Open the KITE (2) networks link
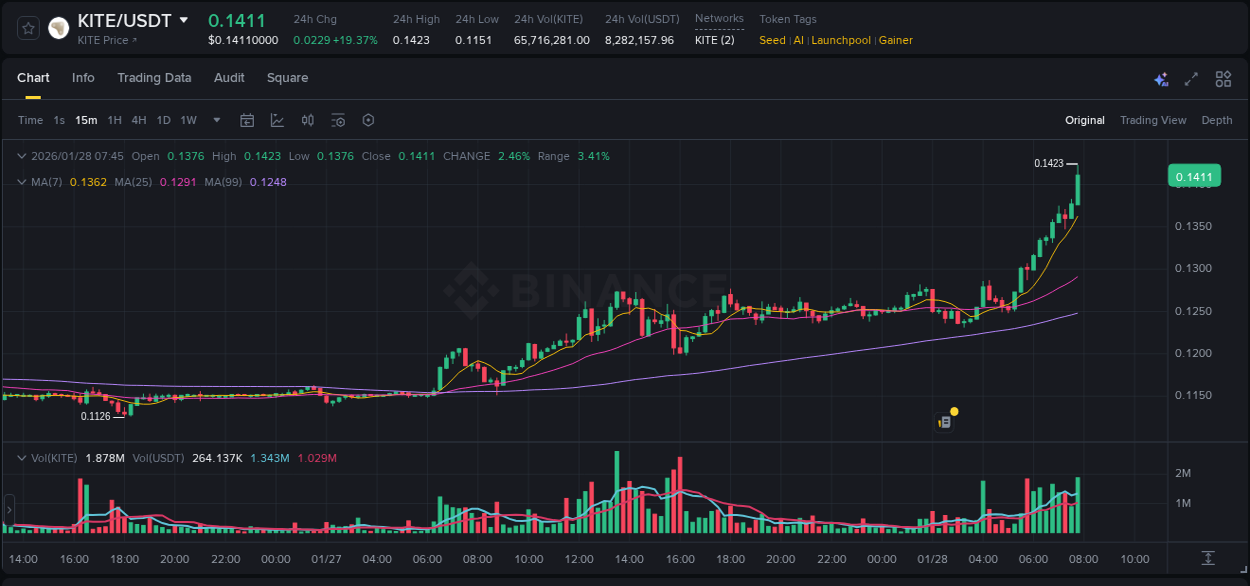This screenshot has height=586, width=1250. click(717, 40)
